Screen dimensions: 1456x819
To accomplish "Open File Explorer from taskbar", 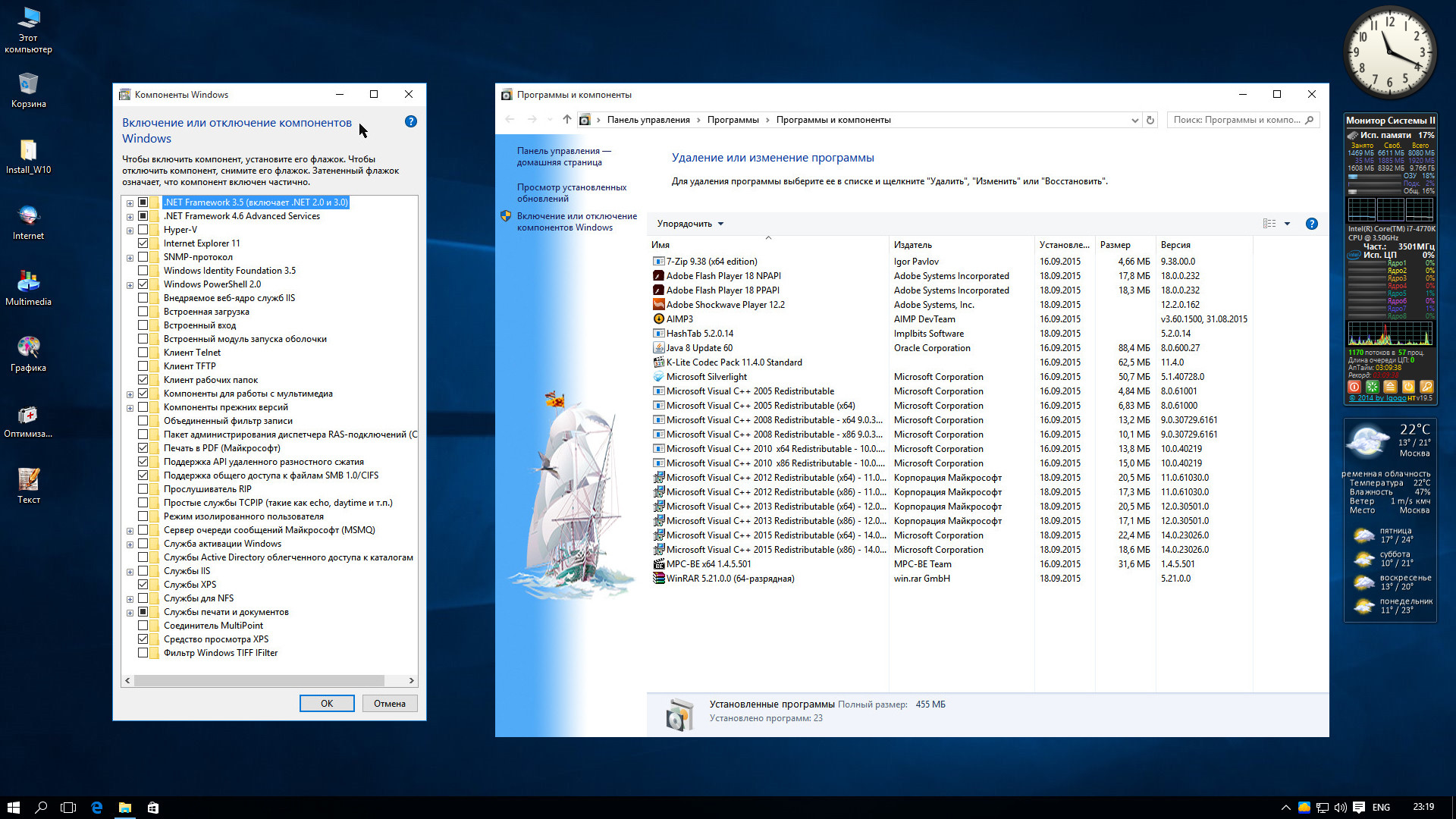I will 125,808.
